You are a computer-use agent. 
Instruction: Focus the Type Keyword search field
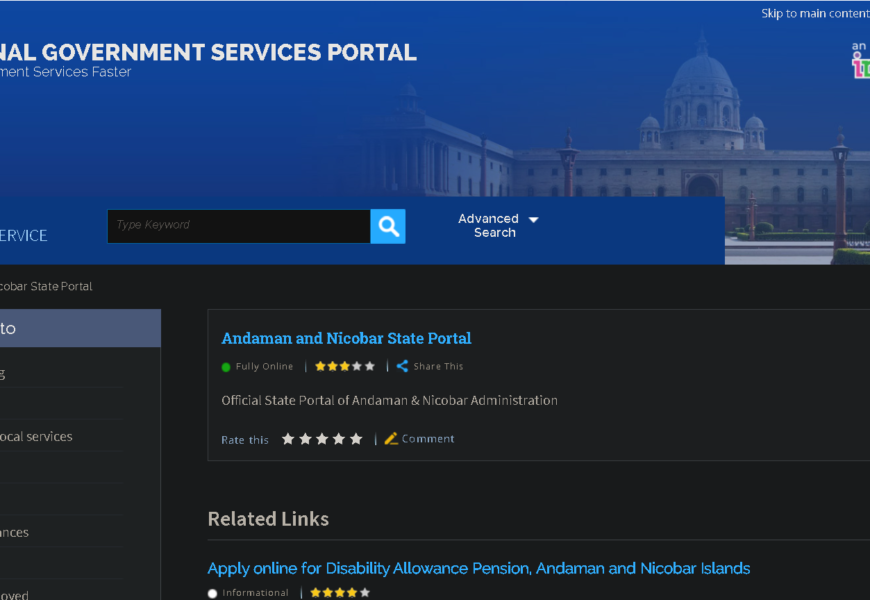pos(239,226)
